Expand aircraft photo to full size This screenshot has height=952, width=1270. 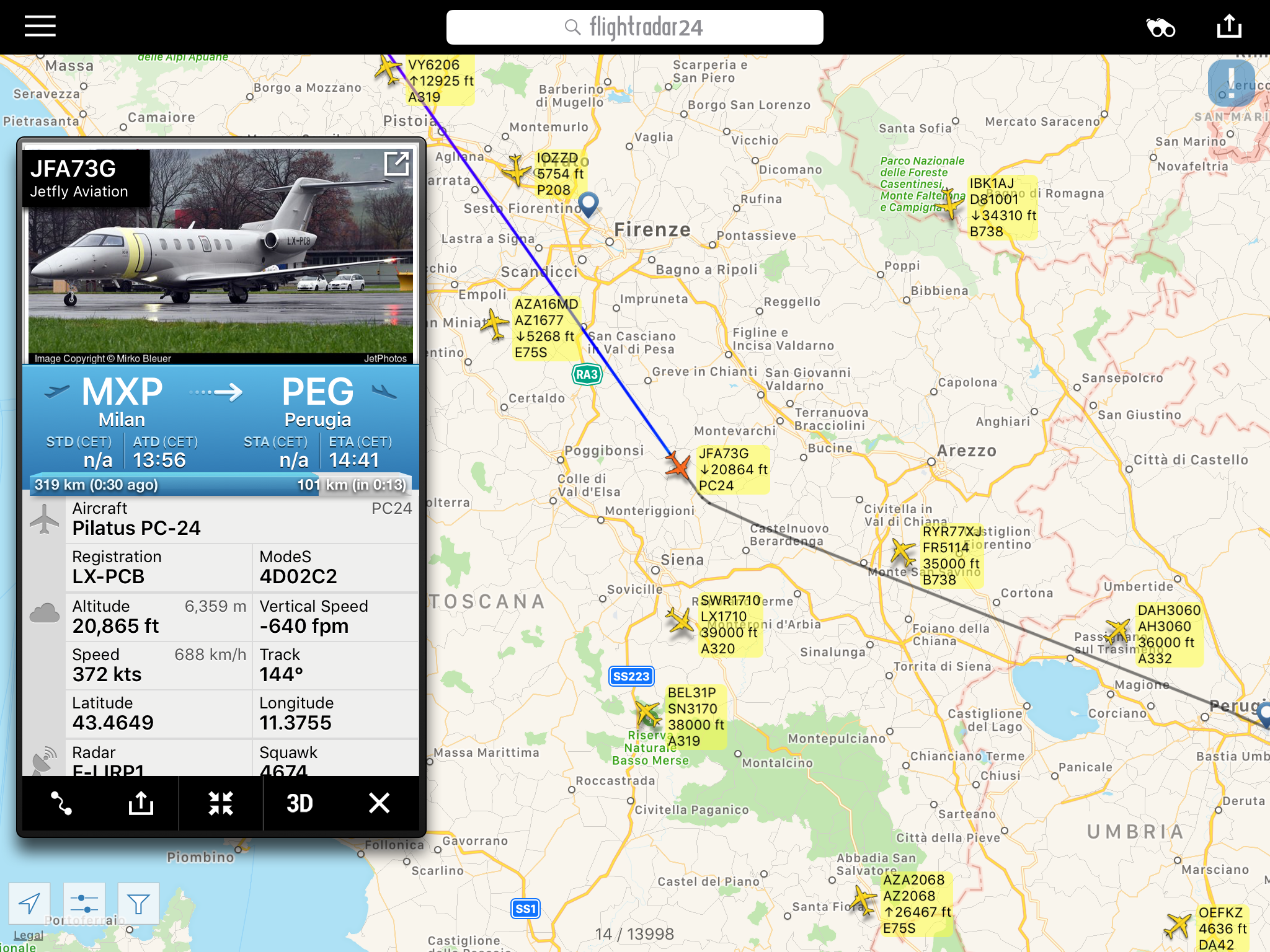396,164
